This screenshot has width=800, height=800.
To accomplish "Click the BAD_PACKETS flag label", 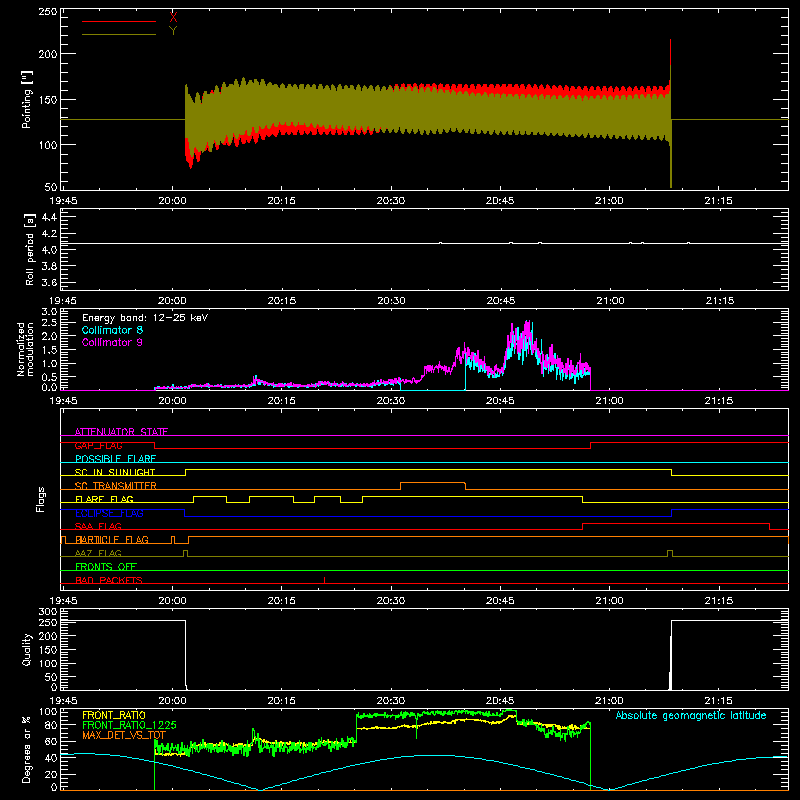I will [x=109, y=580].
